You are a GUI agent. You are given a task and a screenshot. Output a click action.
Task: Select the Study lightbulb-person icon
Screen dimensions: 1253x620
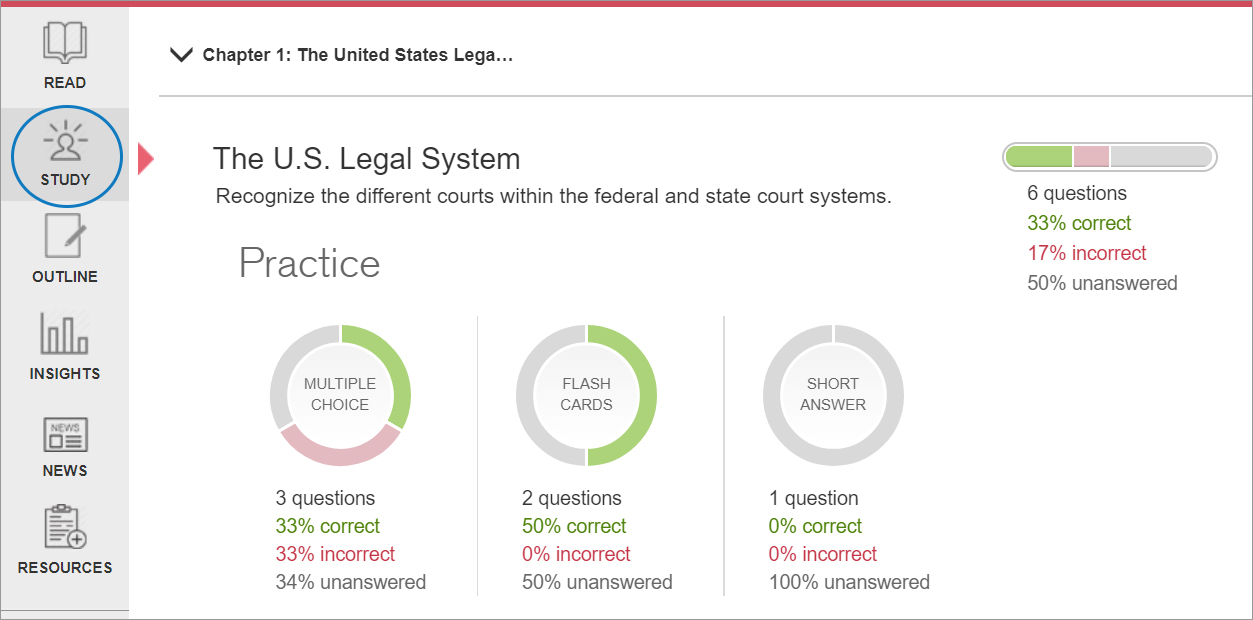tap(65, 142)
